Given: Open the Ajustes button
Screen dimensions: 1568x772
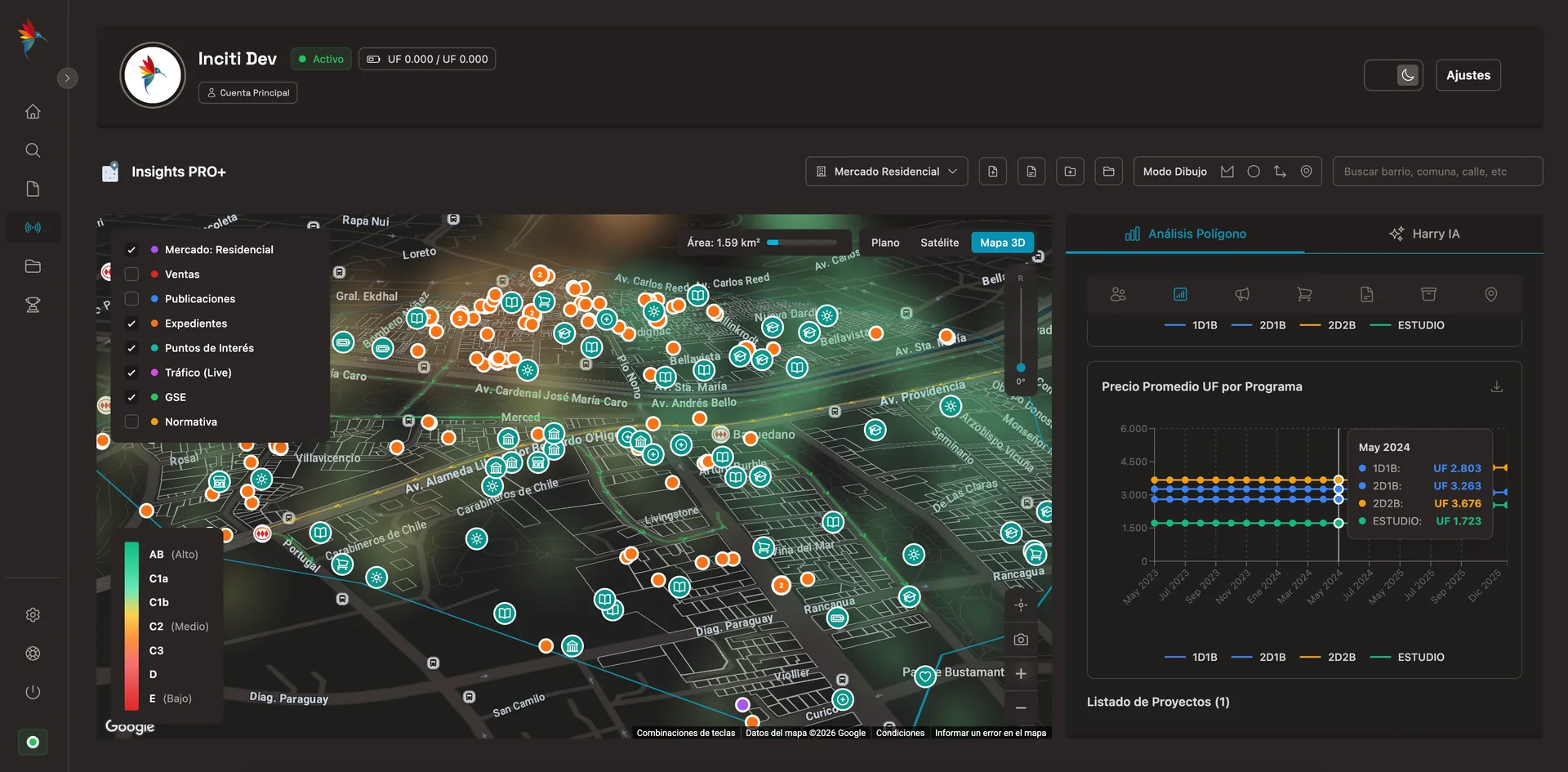Looking at the screenshot, I should [1468, 75].
